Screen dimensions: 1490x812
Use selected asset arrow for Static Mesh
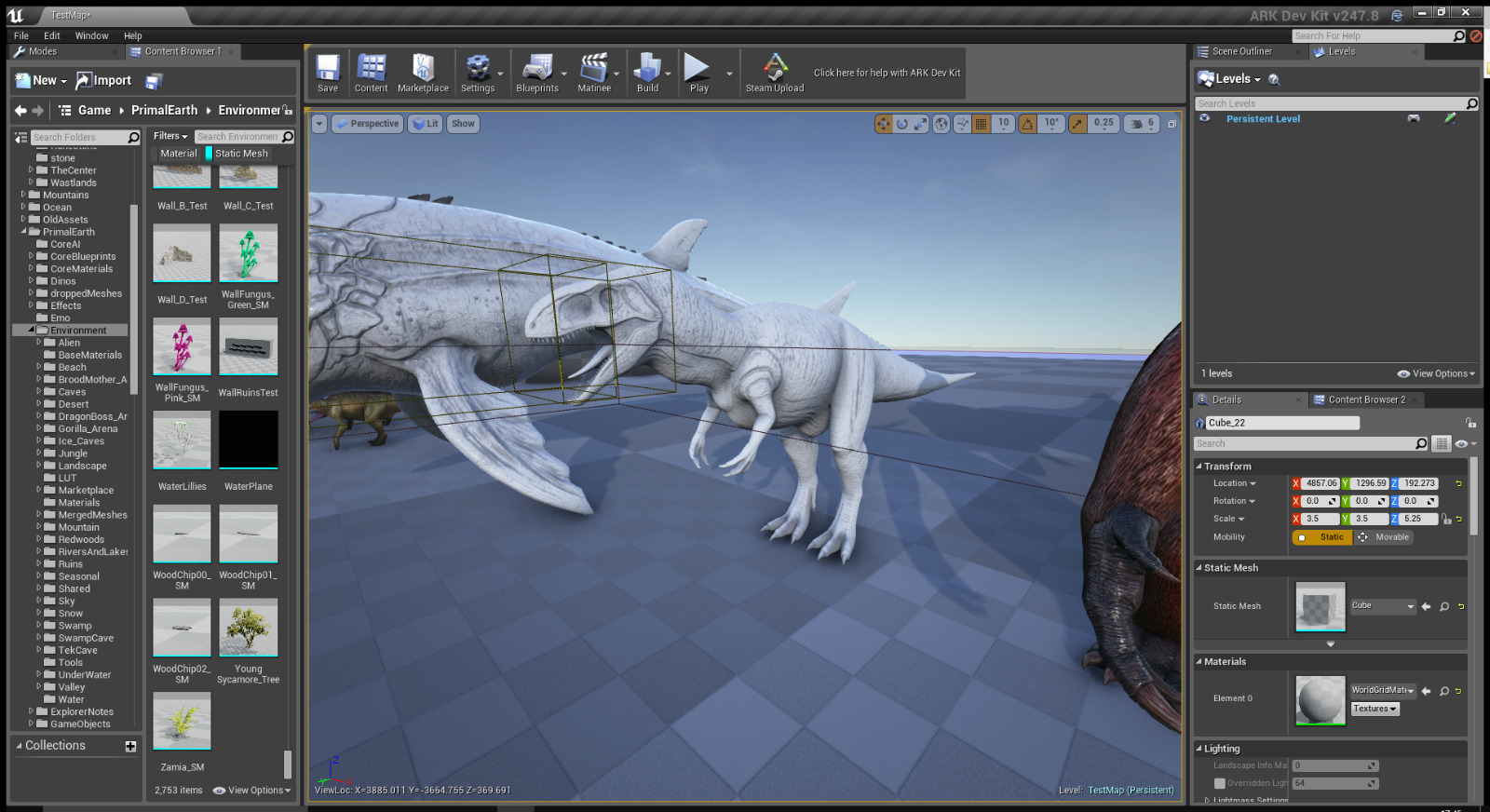(x=1426, y=607)
